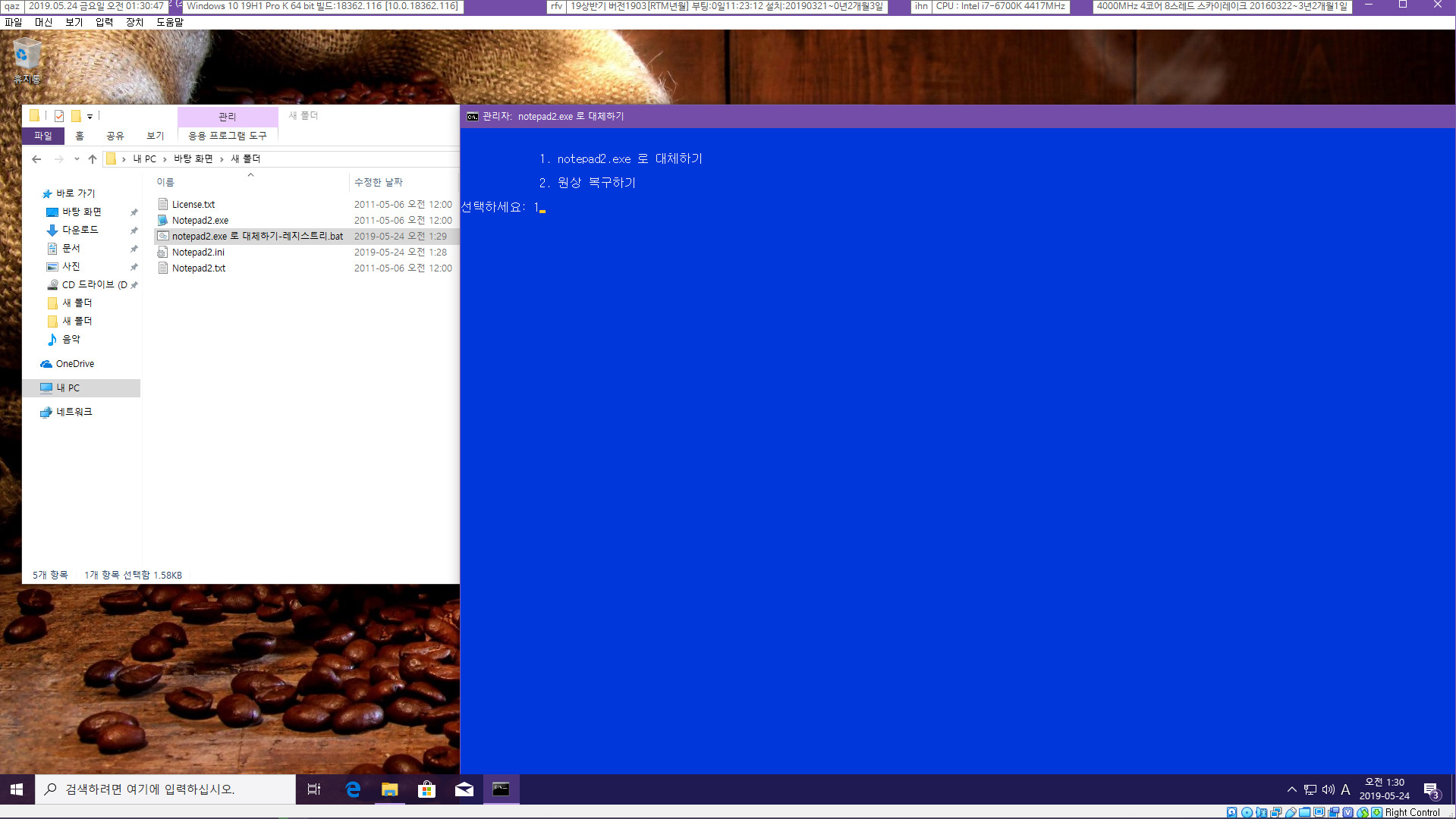Sort files by the 이름 column header
The image size is (1456, 819).
pyautogui.click(x=165, y=182)
